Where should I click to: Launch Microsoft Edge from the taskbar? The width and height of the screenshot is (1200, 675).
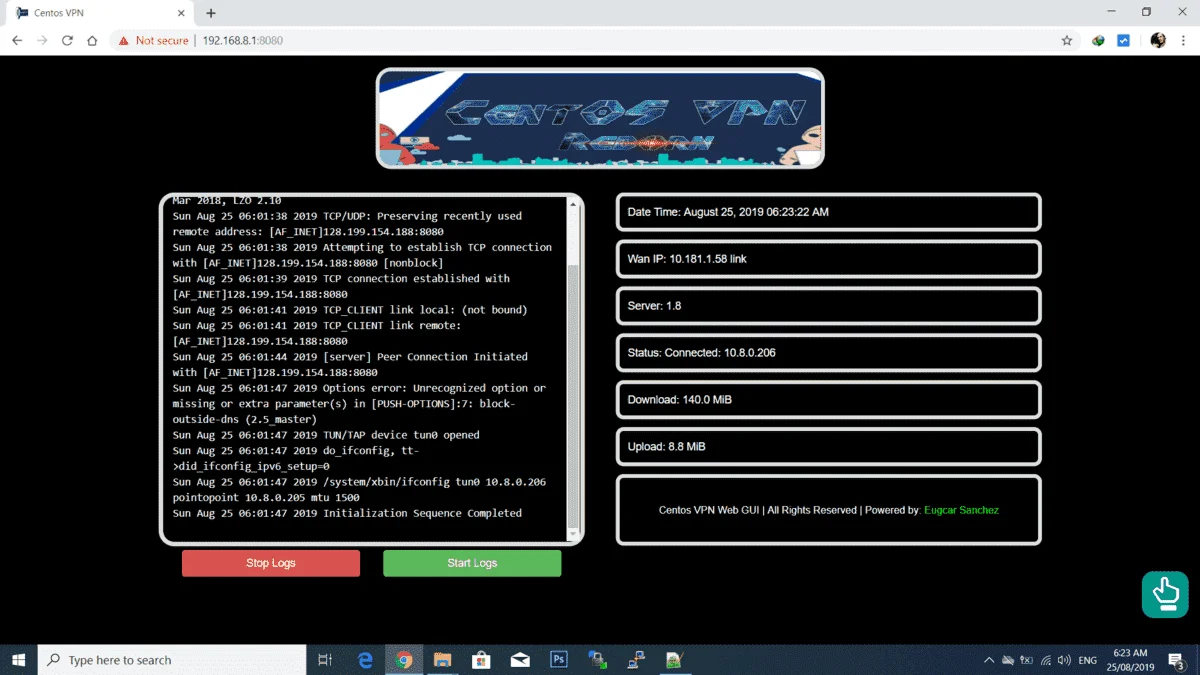point(365,660)
